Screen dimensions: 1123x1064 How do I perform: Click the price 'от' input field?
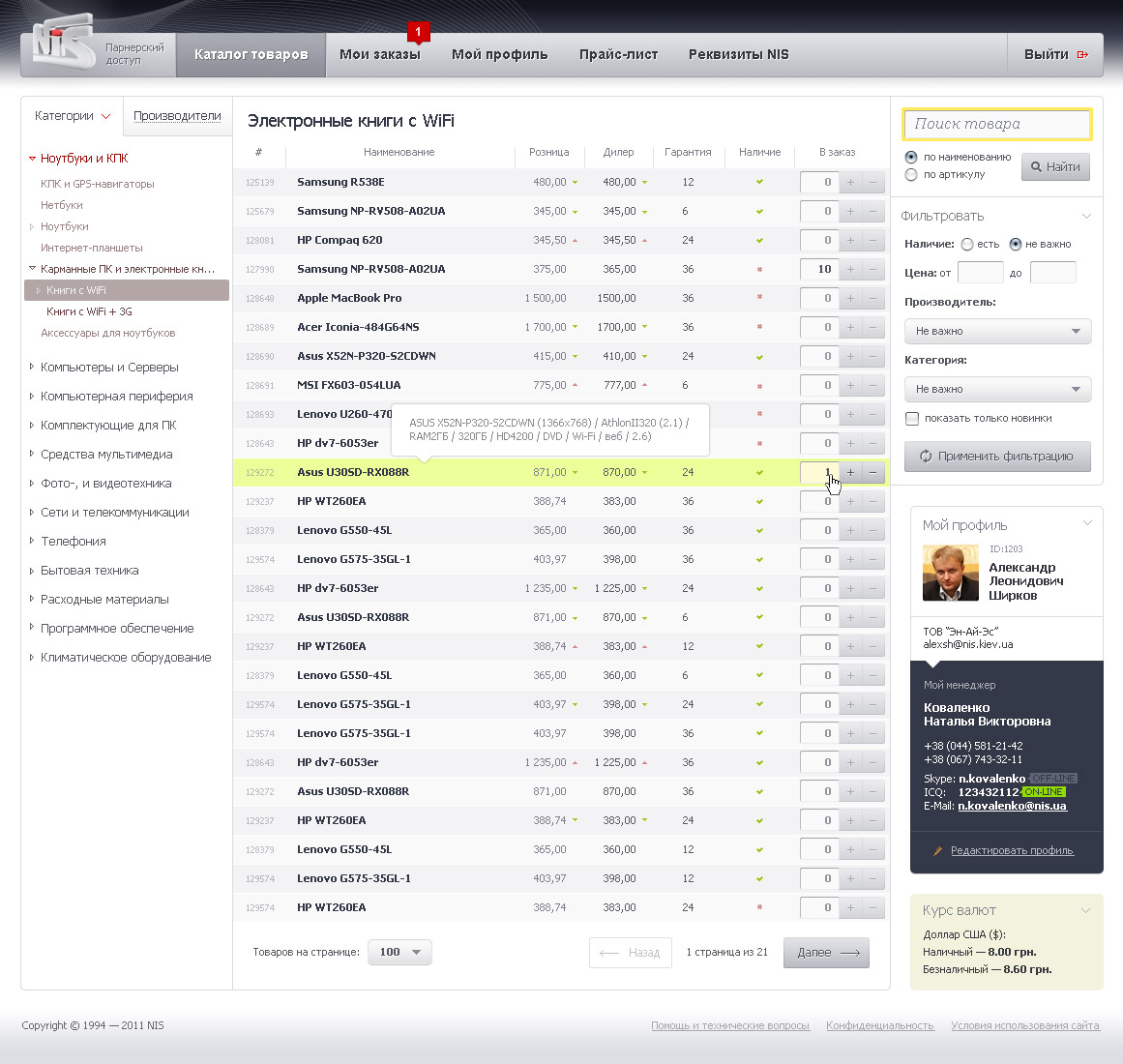click(981, 273)
